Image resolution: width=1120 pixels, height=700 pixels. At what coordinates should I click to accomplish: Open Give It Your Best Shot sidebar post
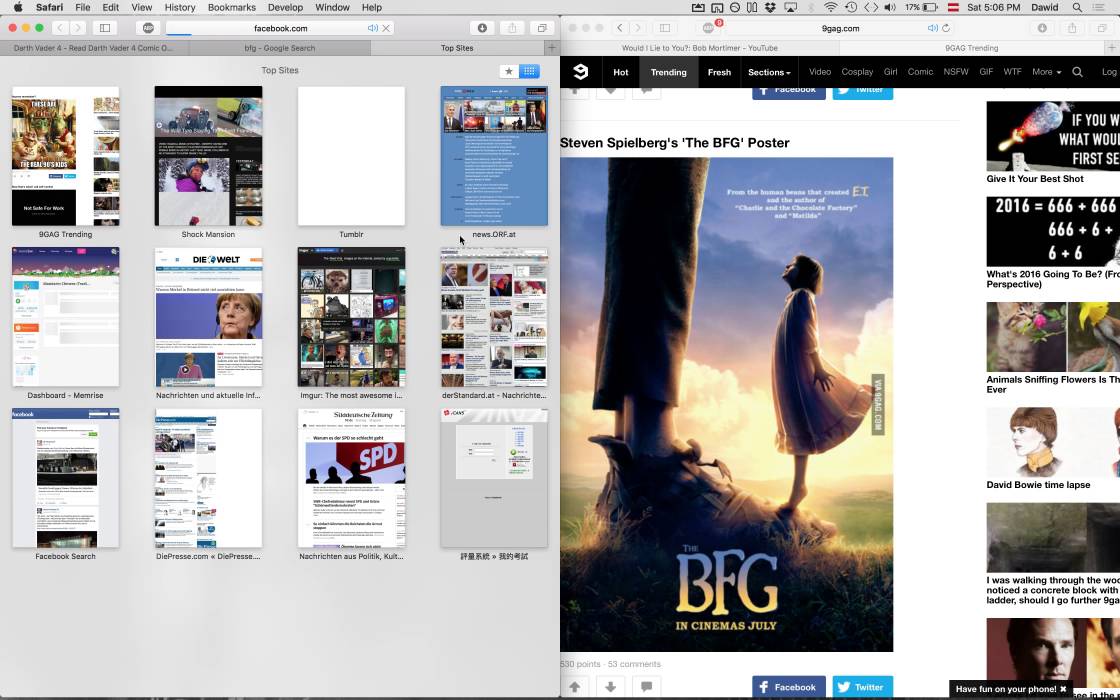(x=1053, y=143)
